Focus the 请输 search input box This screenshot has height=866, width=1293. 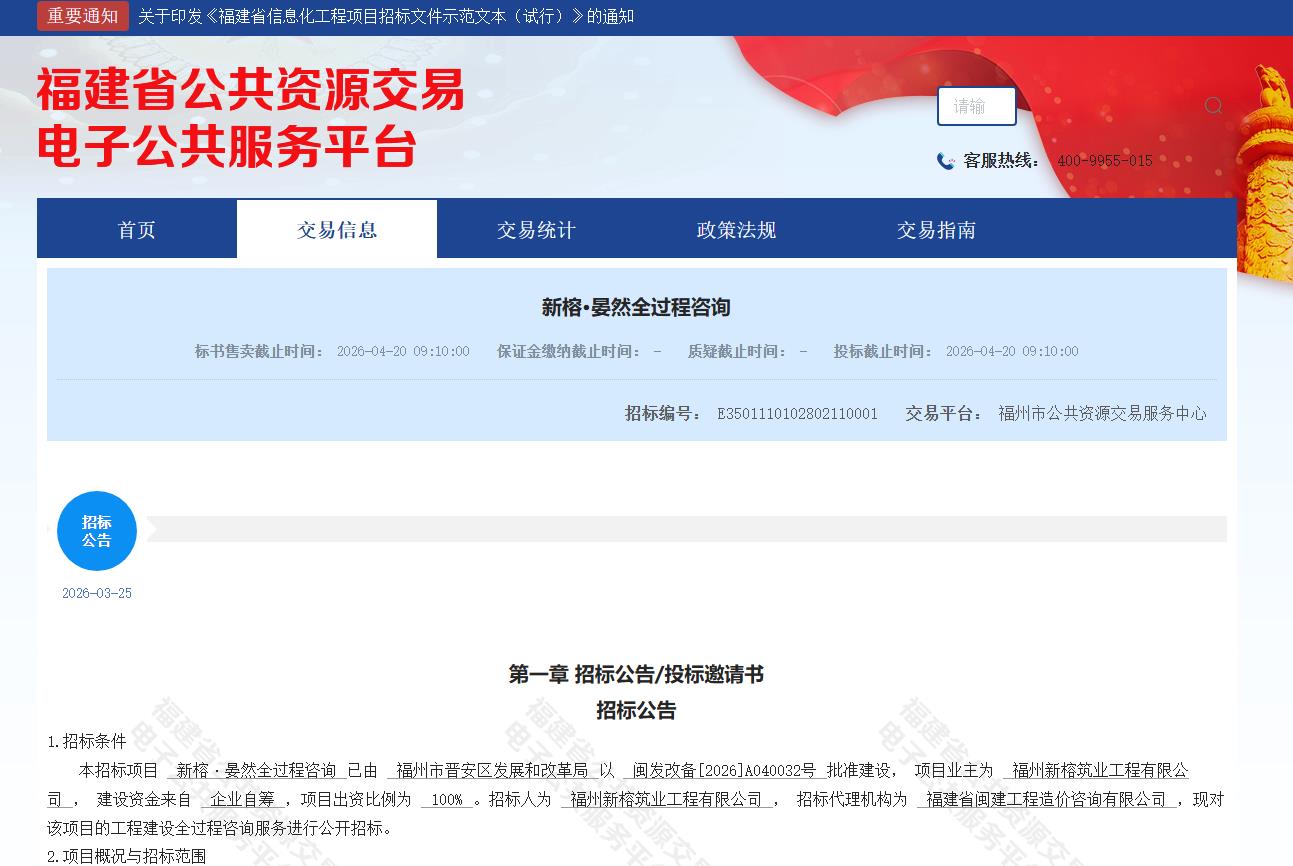click(x=976, y=106)
